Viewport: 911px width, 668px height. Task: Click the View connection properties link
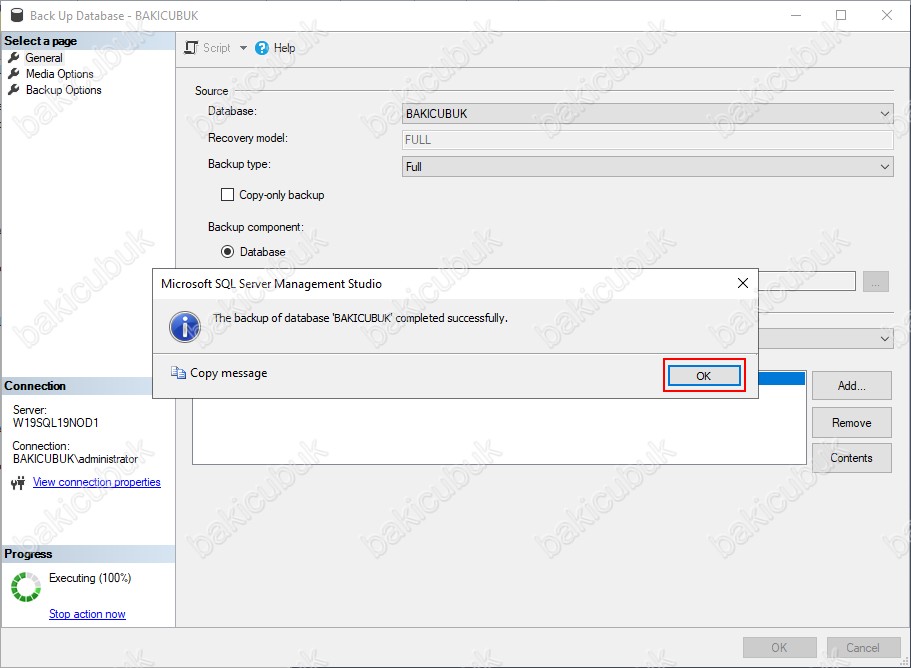click(x=96, y=482)
